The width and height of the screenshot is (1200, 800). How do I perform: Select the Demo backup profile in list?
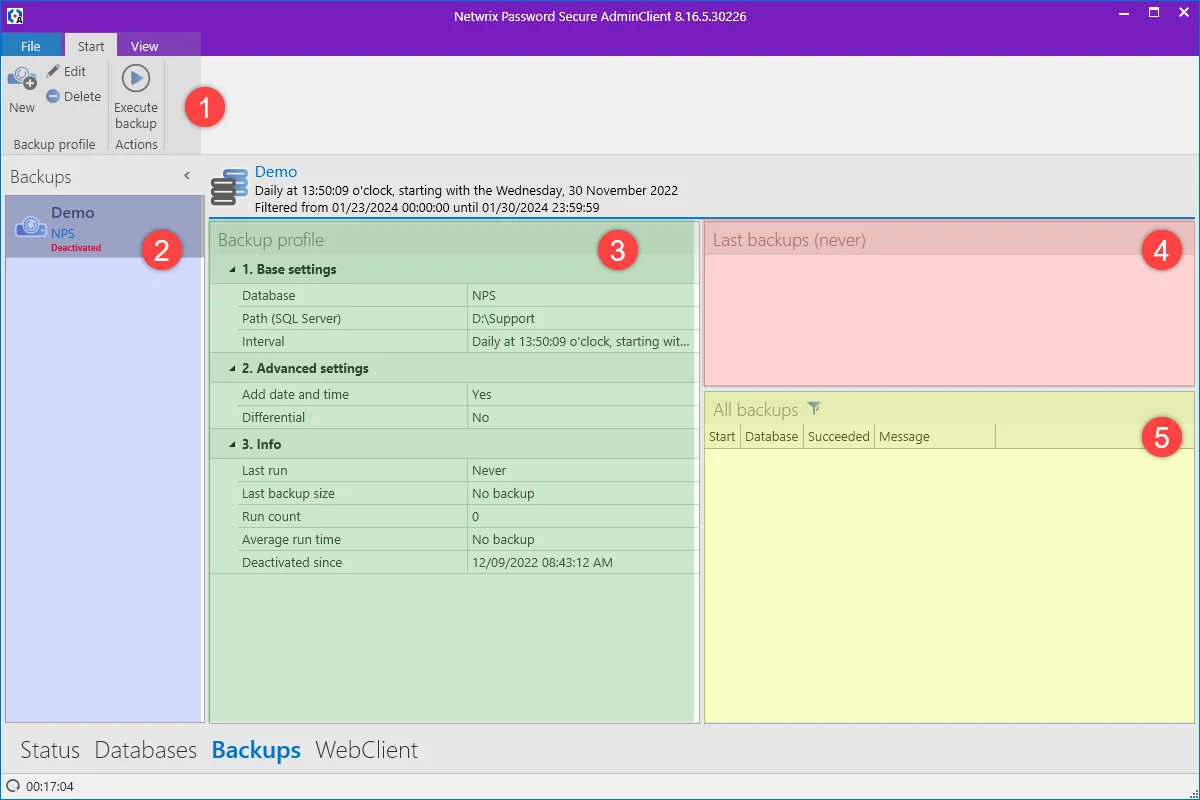[x=104, y=227]
